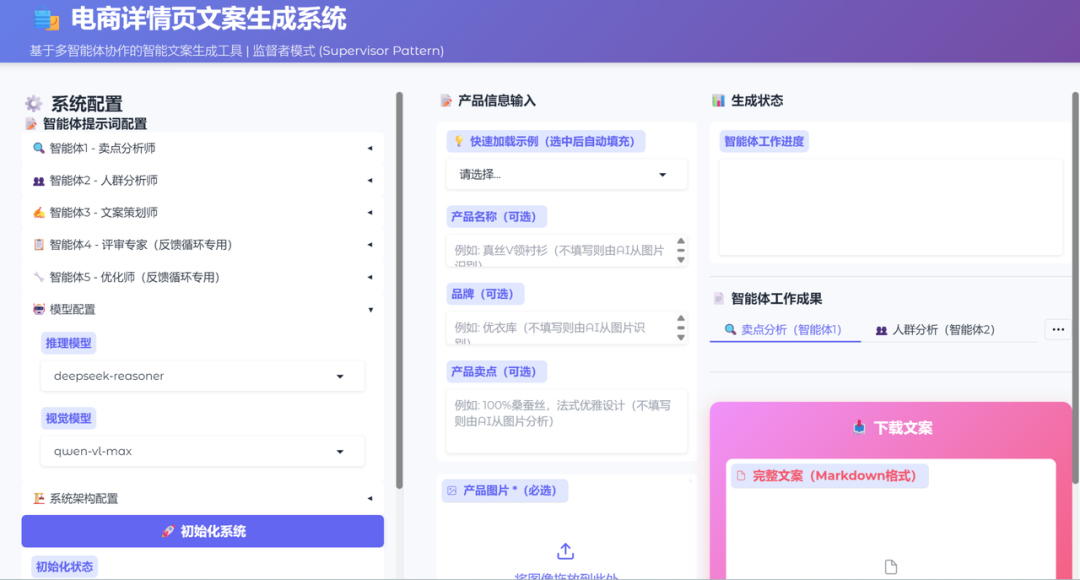1080x580 pixels.
Task: Click the file icon in 完整文案 download box
Action: [x=891, y=567]
